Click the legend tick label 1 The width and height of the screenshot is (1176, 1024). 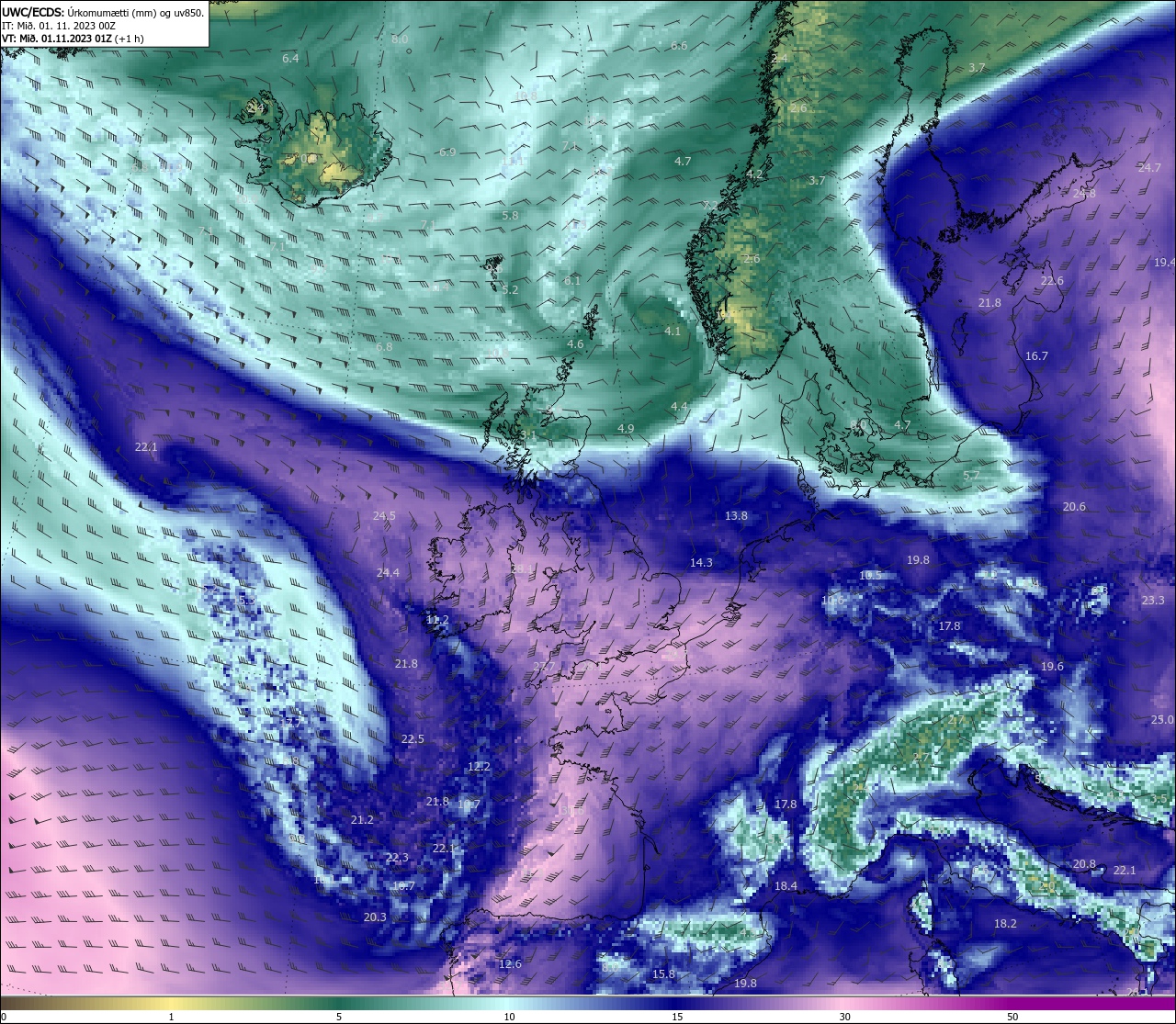(x=171, y=1017)
